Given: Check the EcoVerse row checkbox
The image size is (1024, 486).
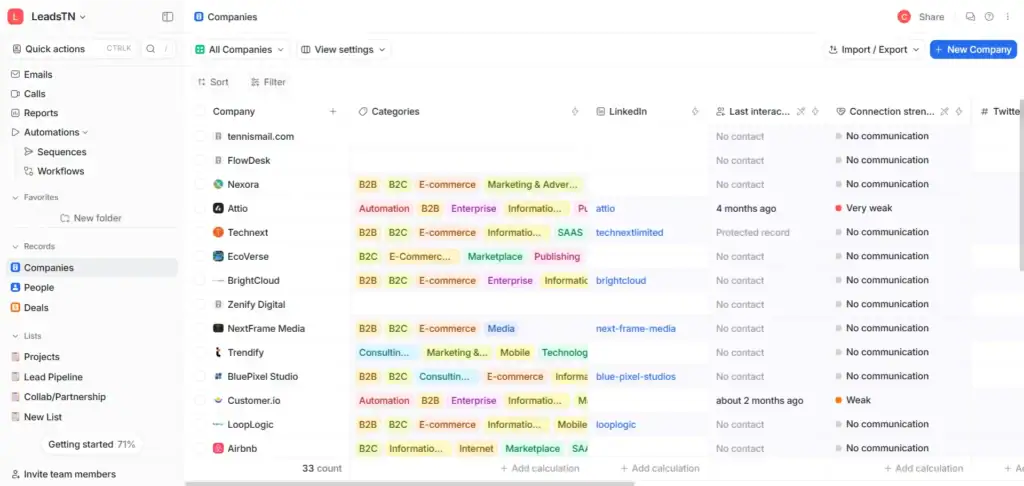Looking at the screenshot, I should point(200,257).
